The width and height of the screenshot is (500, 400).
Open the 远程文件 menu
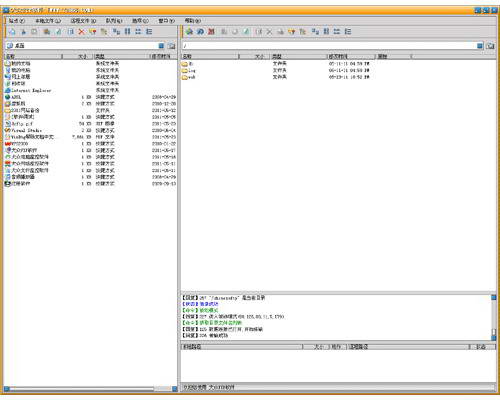pos(83,21)
